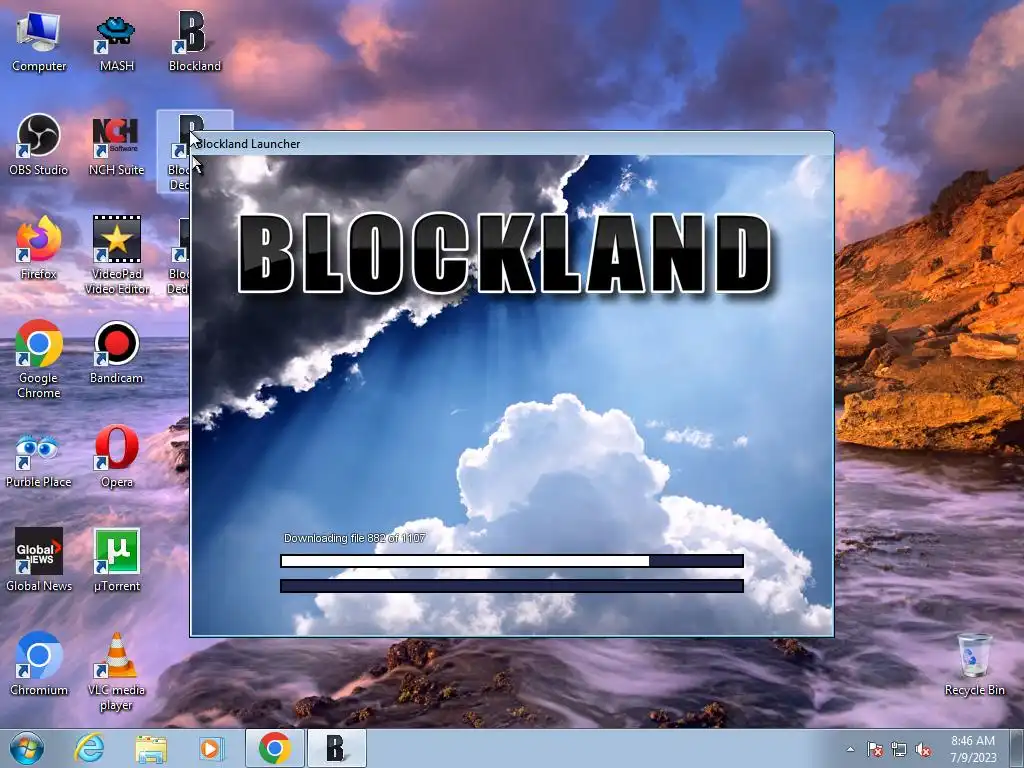Screen dimensions: 1024x768
Task: Open the clock showing 8:46 AM
Action: (x=973, y=749)
